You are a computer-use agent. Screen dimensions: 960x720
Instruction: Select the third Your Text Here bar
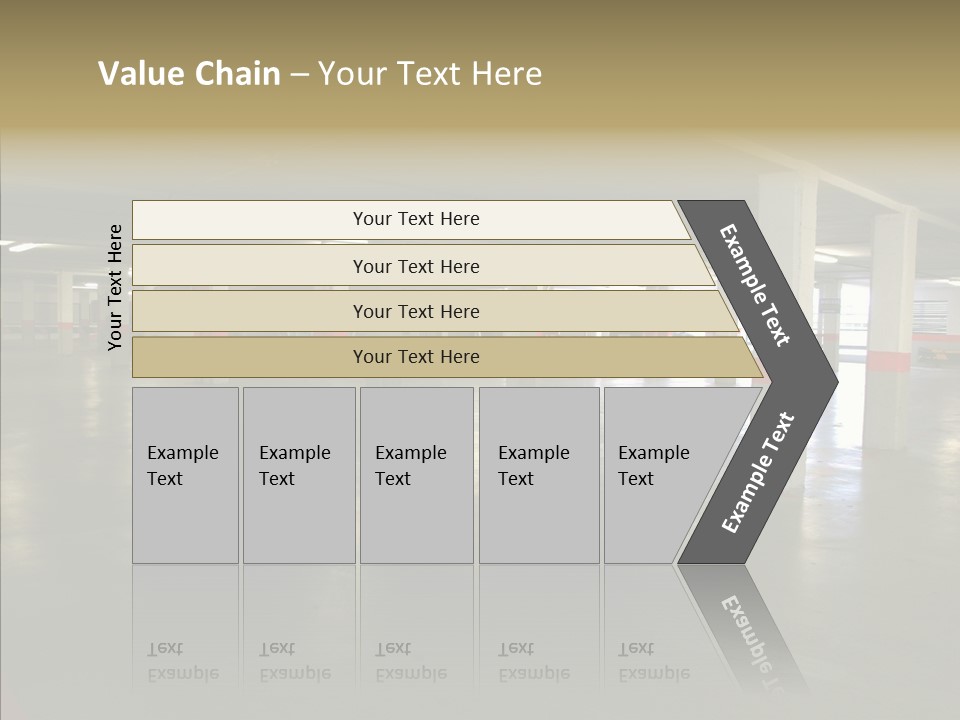pyautogui.click(x=436, y=311)
